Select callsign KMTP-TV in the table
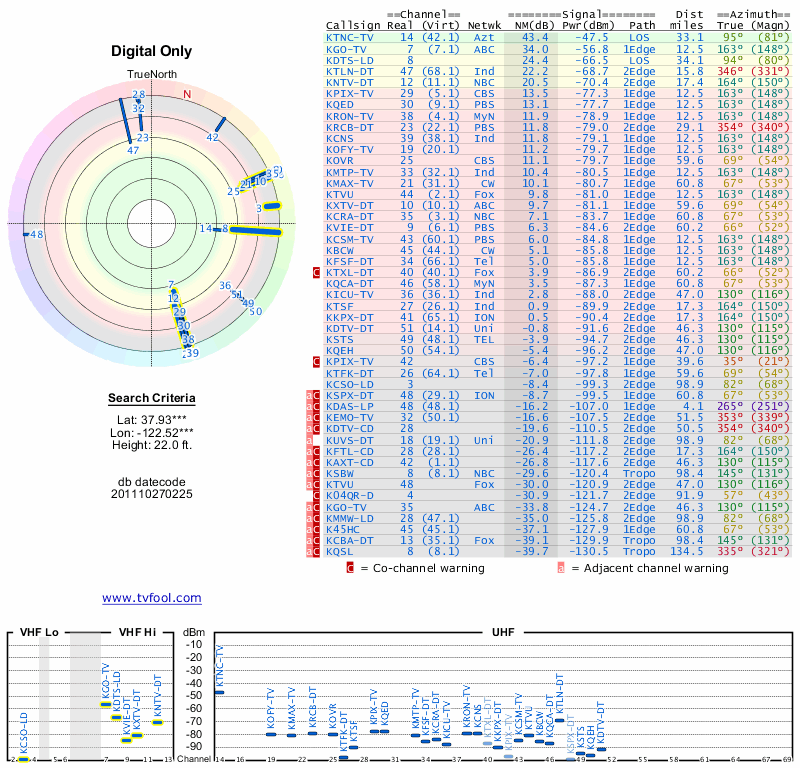The width and height of the screenshot is (800, 768). (x=350, y=172)
